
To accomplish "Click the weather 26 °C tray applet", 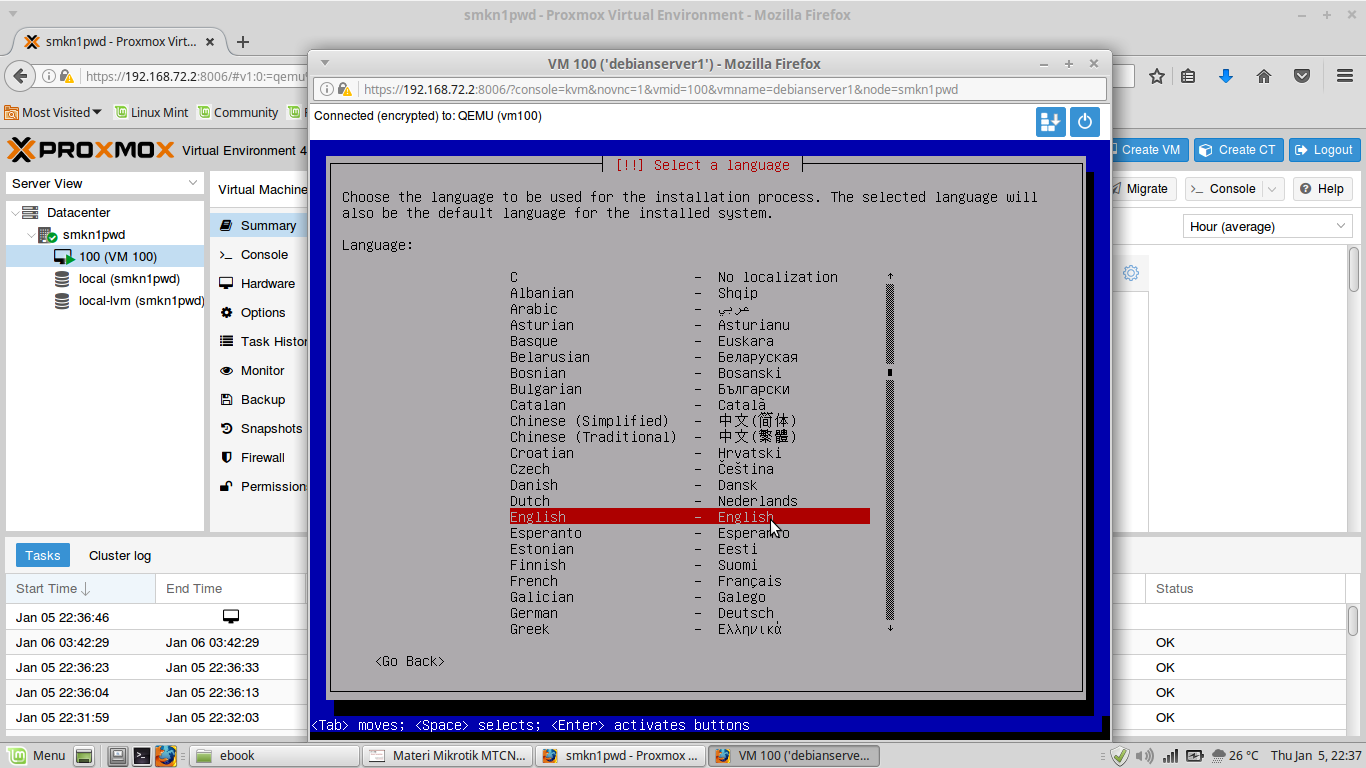I will pos(1233,756).
